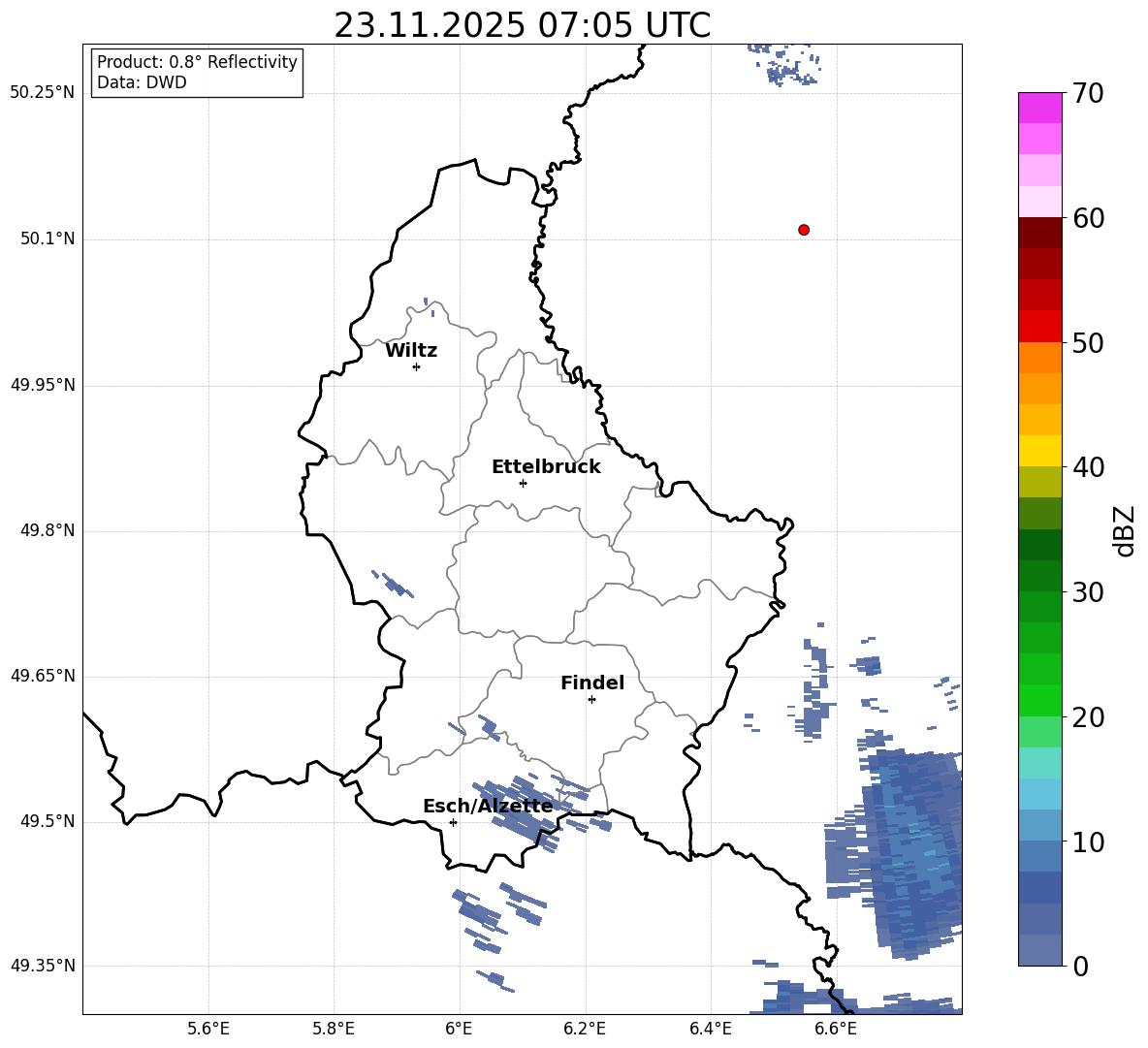Click the Ettelbruck station cross marker

523,483
